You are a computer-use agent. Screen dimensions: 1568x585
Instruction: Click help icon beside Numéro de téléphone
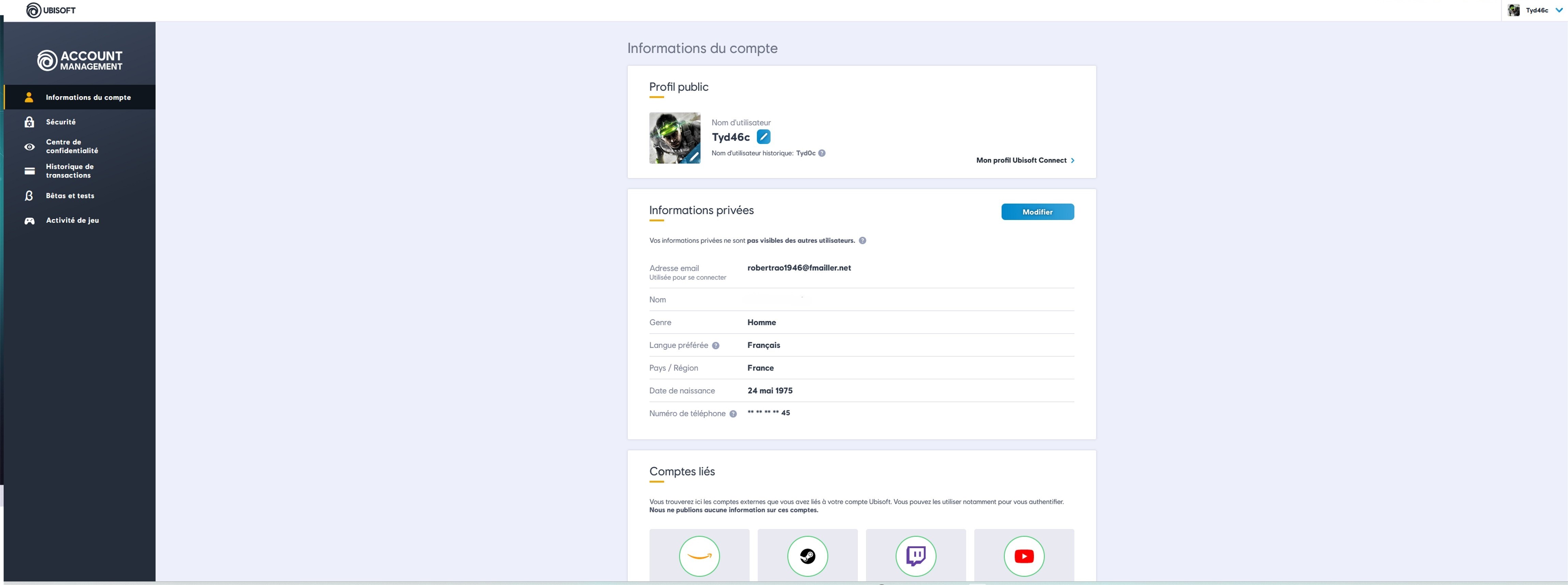pyautogui.click(x=733, y=414)
